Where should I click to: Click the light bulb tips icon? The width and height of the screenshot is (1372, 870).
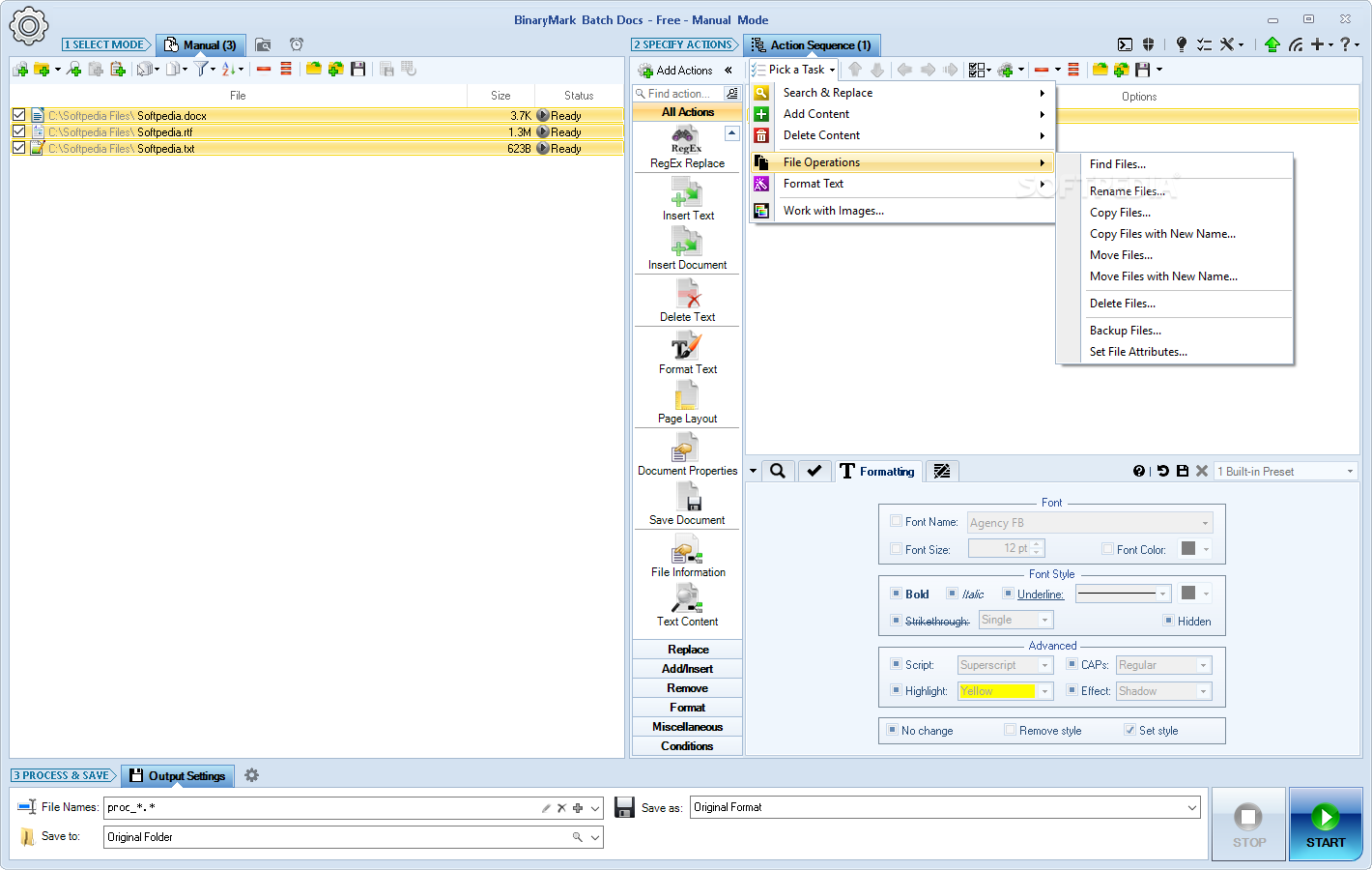tap(1181, 44)
